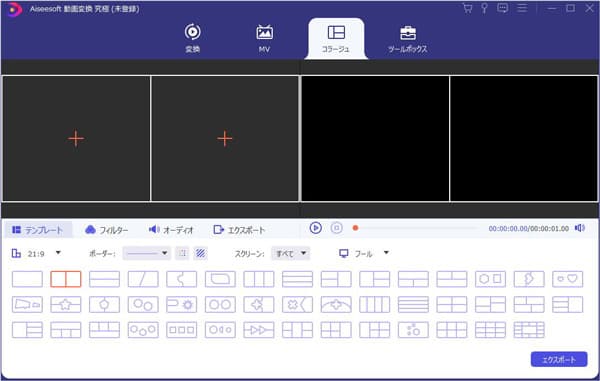
Task: Open the shopping cart purchase icon
Action: 467,8
